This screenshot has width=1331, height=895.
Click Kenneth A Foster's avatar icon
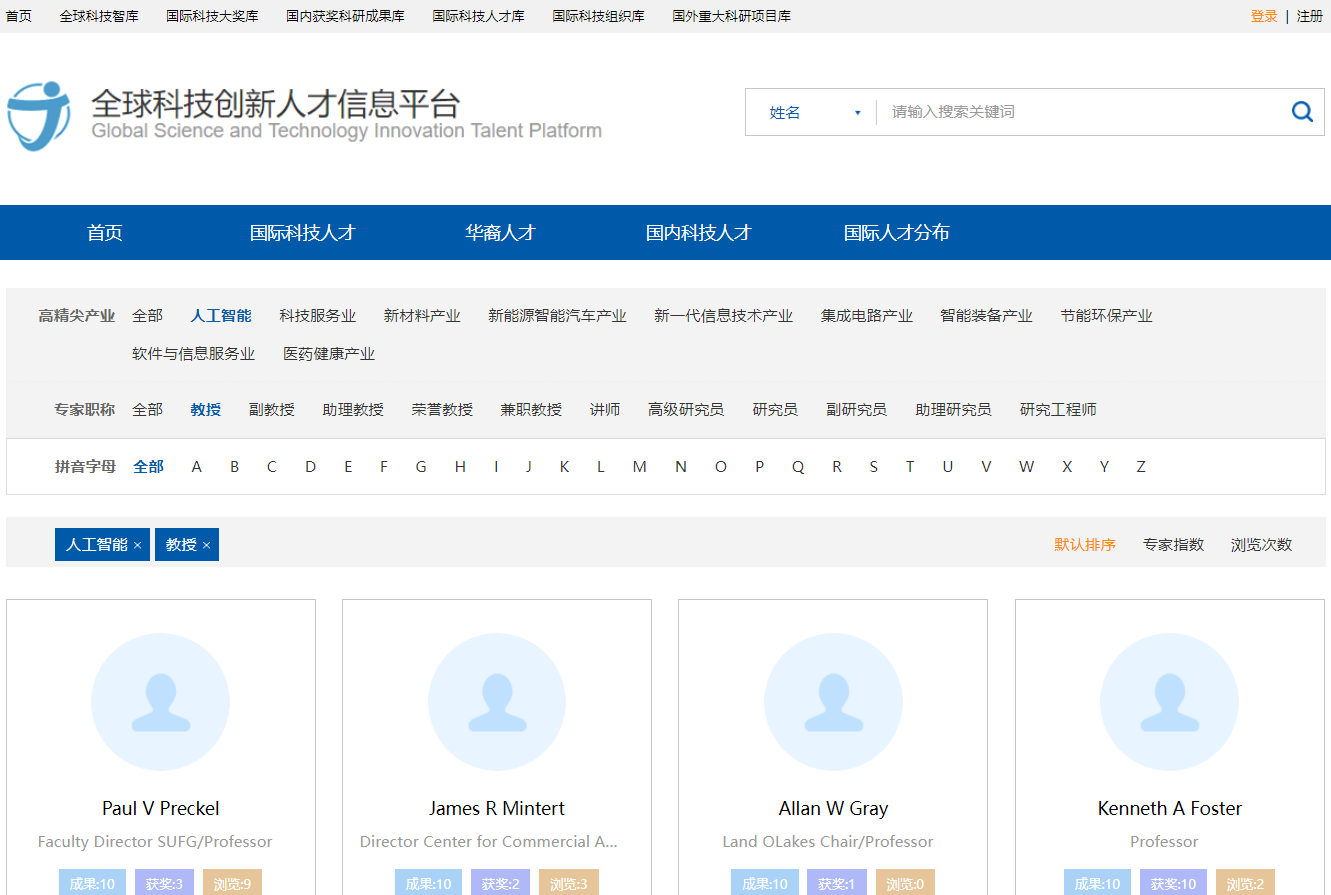(1169, 702)
